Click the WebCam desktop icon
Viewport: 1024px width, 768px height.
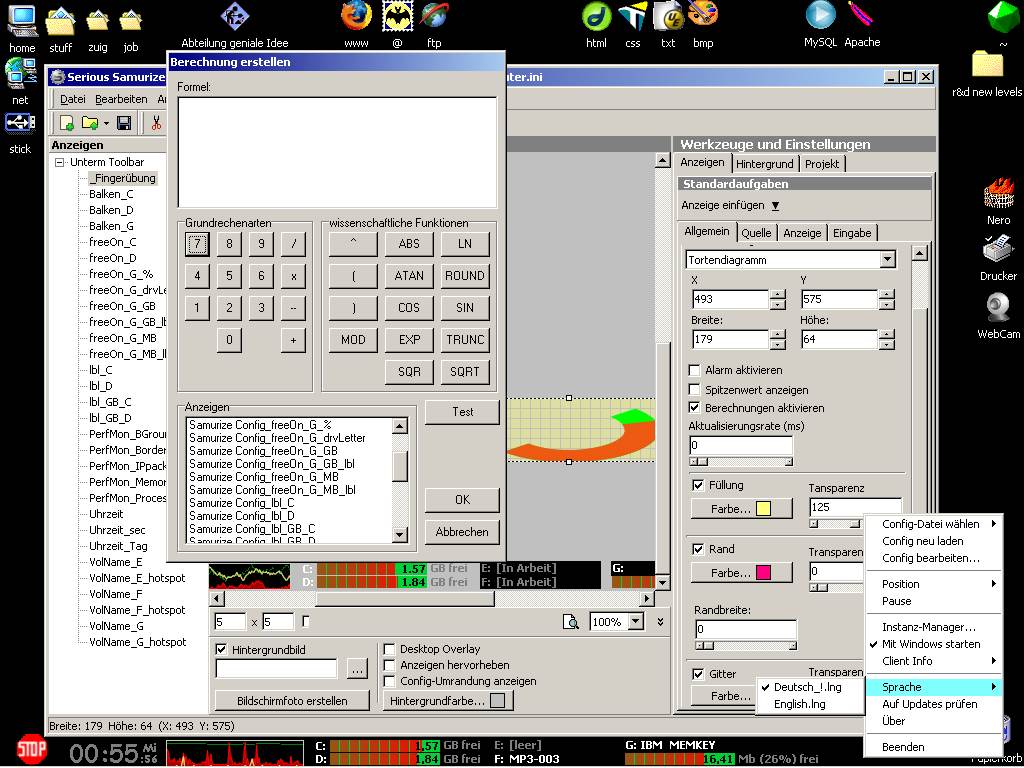point(998,307)
